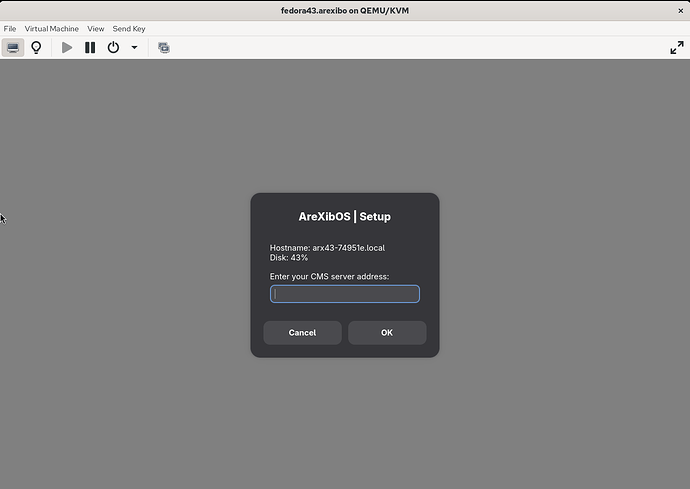Expand the shutdown options dropdown arrow

coord(134,48)
